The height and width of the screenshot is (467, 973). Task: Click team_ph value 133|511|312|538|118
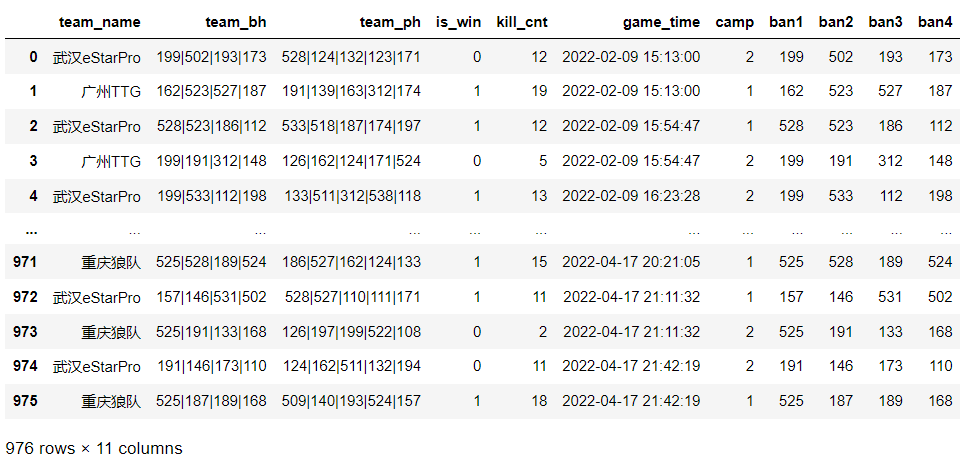(x=352, y=195)
